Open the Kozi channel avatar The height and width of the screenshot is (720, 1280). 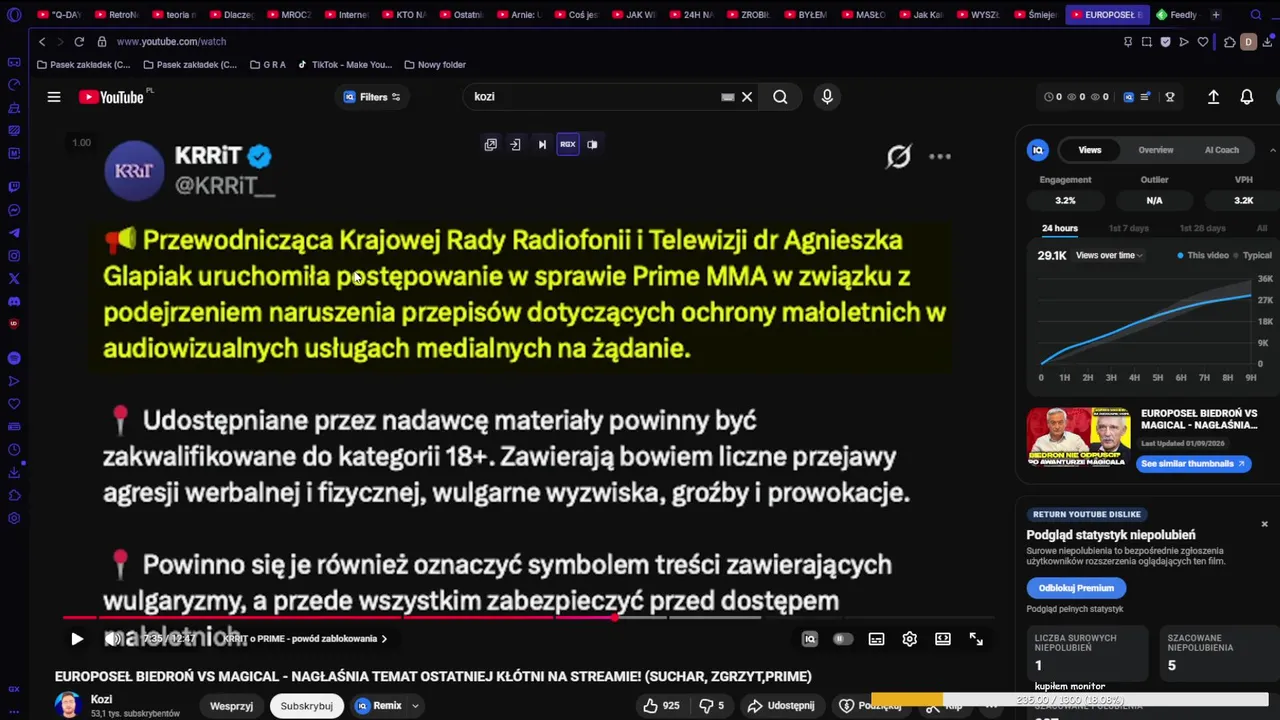tap(68, 705)
